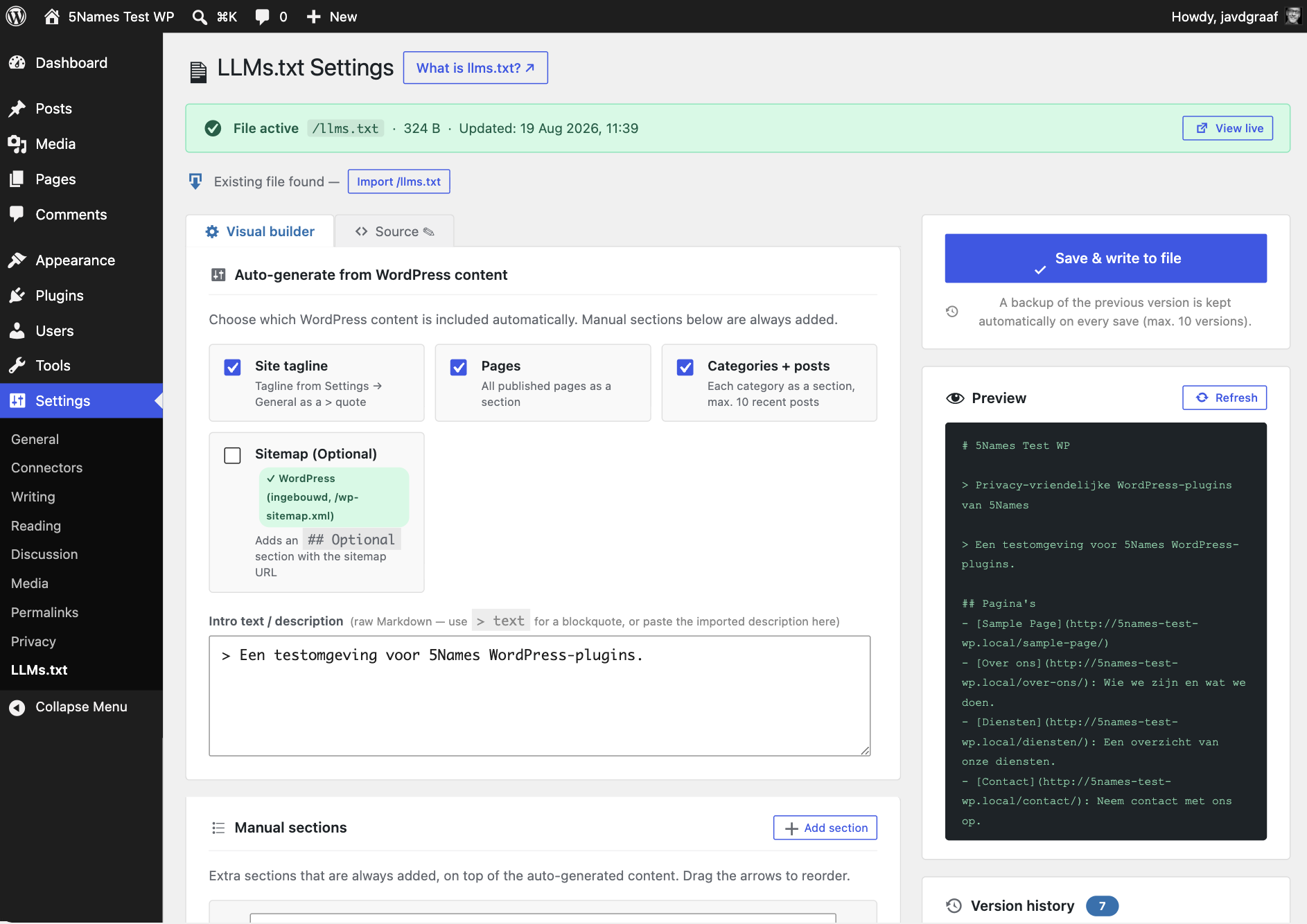Open the comments bubble in admin bar
Viewport: 1307px width, 924px height.
(x=262, y=17)
